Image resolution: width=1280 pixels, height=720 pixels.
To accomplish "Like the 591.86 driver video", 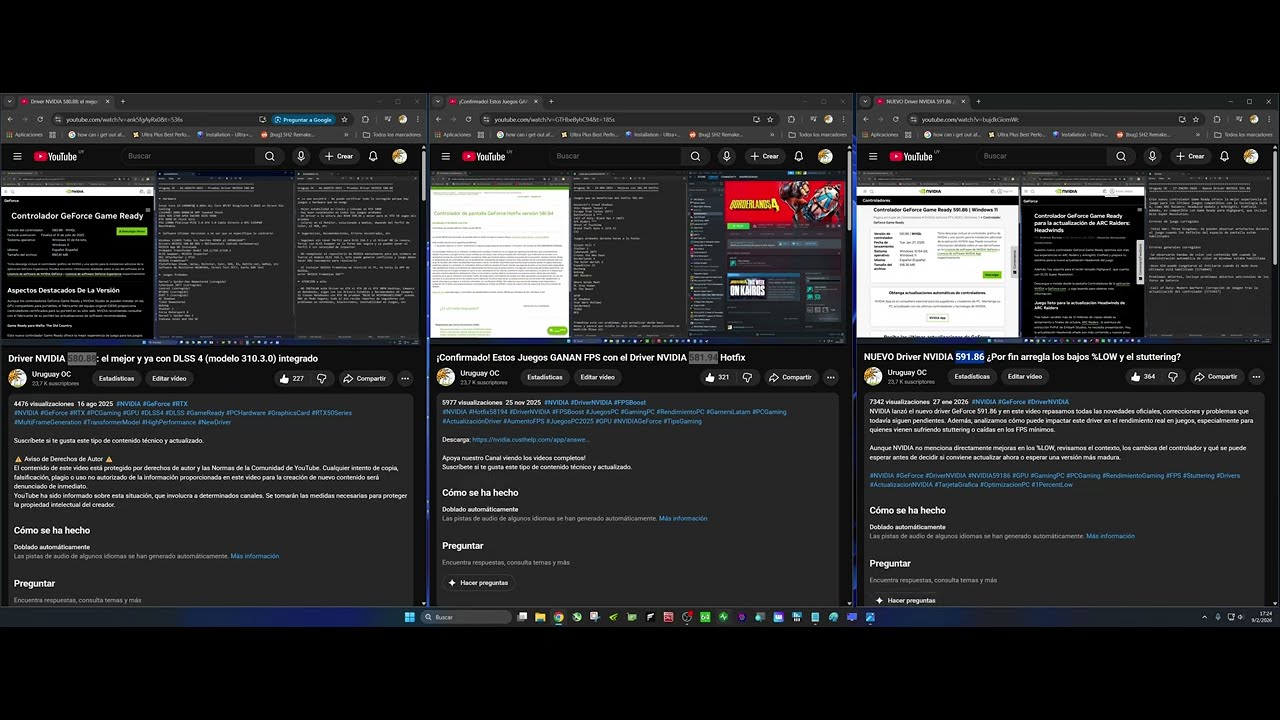I will (x=1143, y=377).
